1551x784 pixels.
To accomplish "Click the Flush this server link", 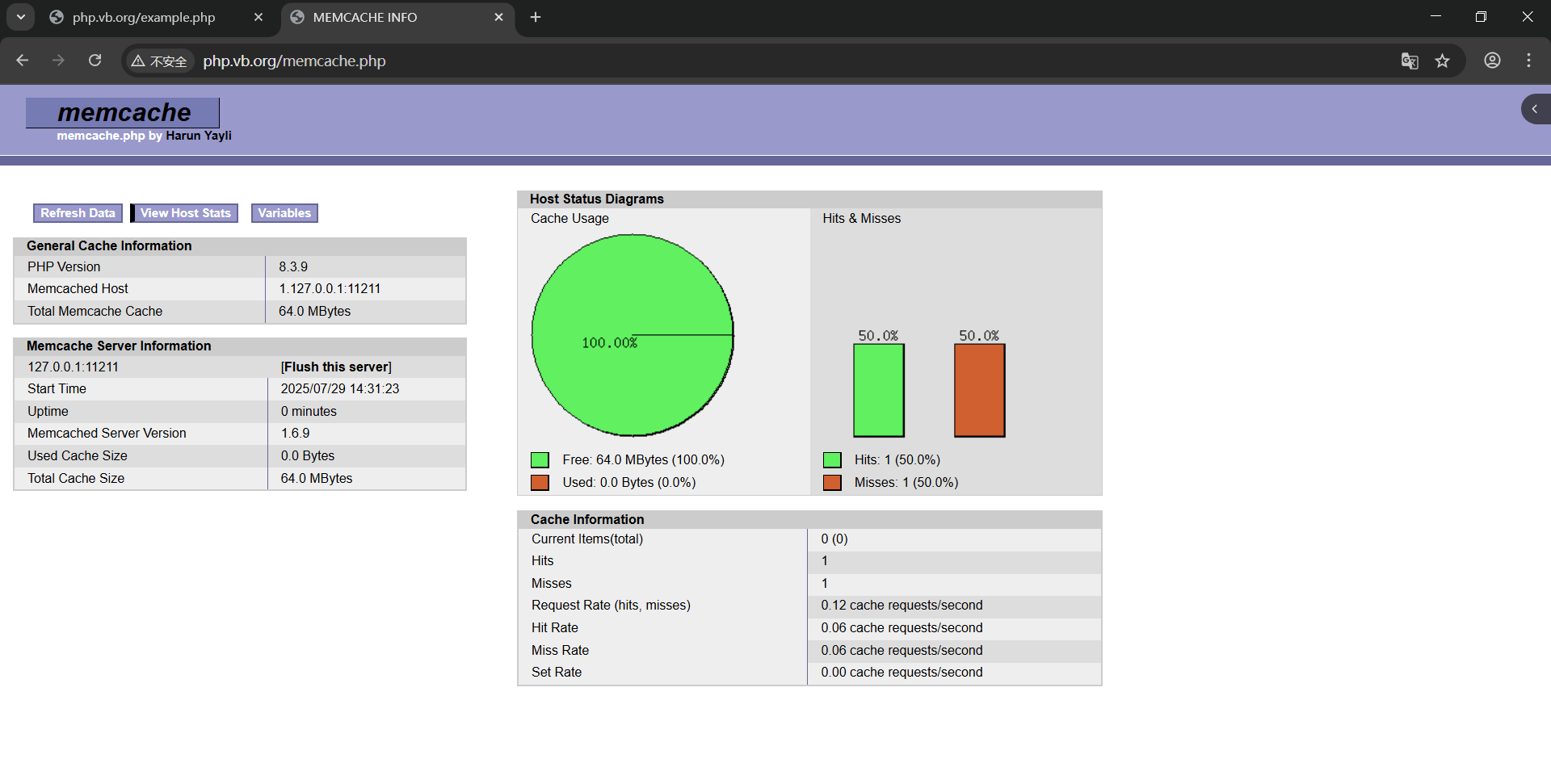I will [336, 367].
